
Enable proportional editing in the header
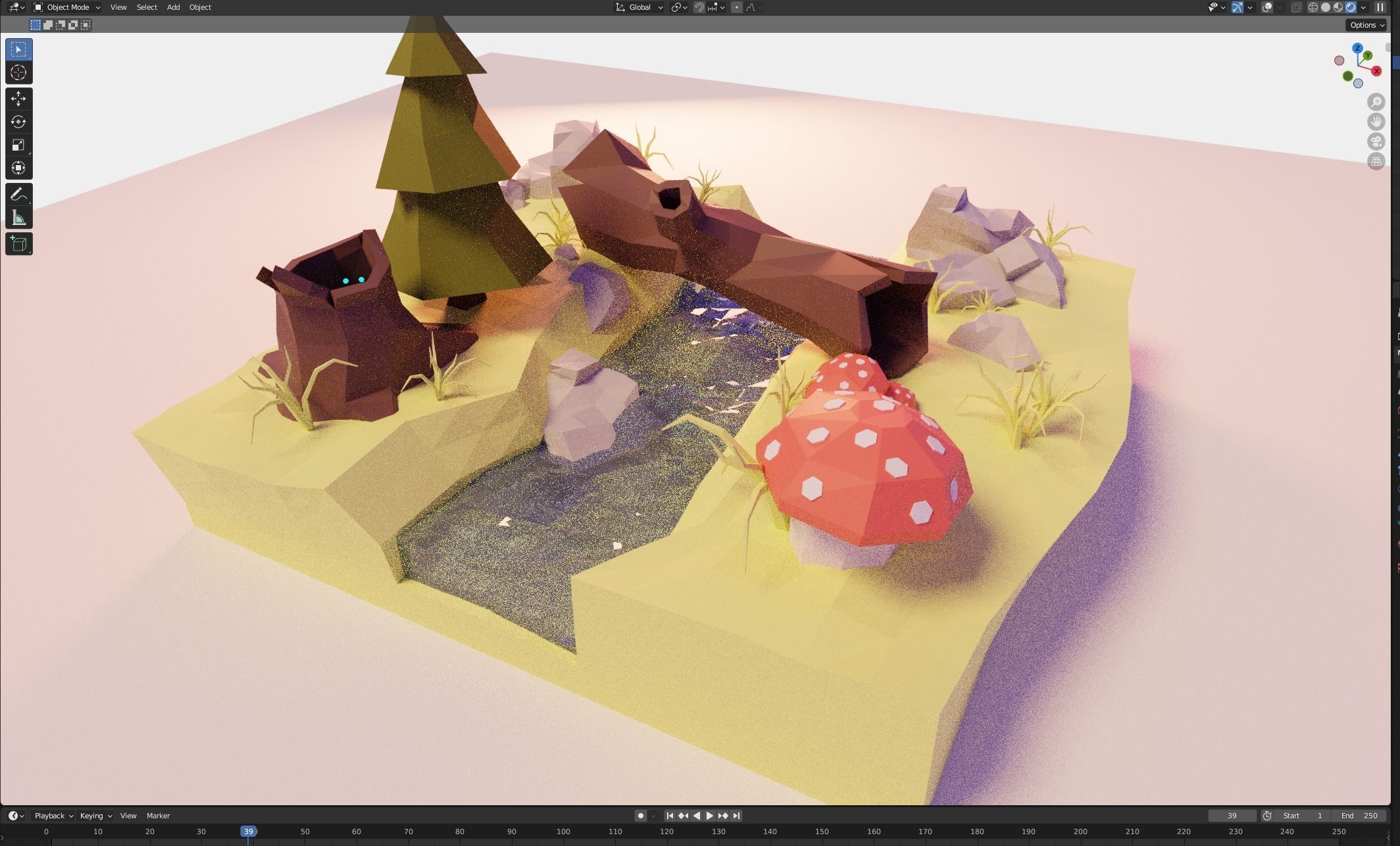pos(737,7)
